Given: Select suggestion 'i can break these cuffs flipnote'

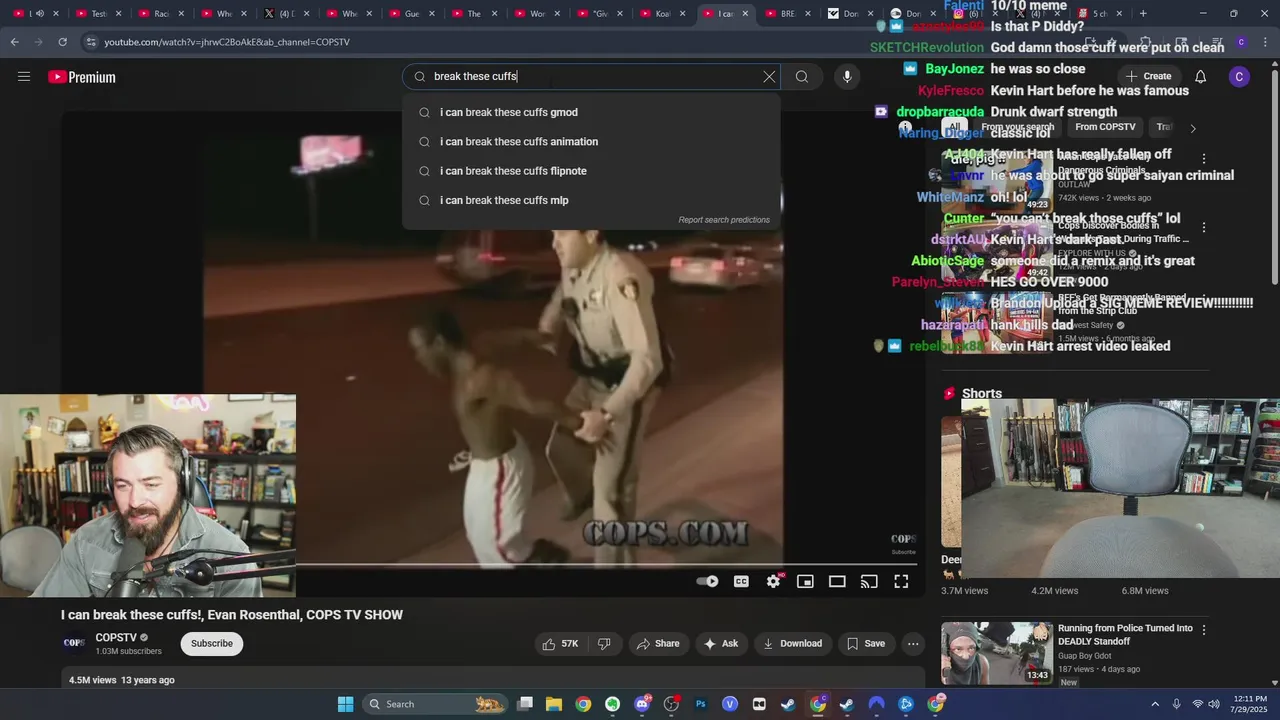Looking at the screenshot, I should click(591, 171).
